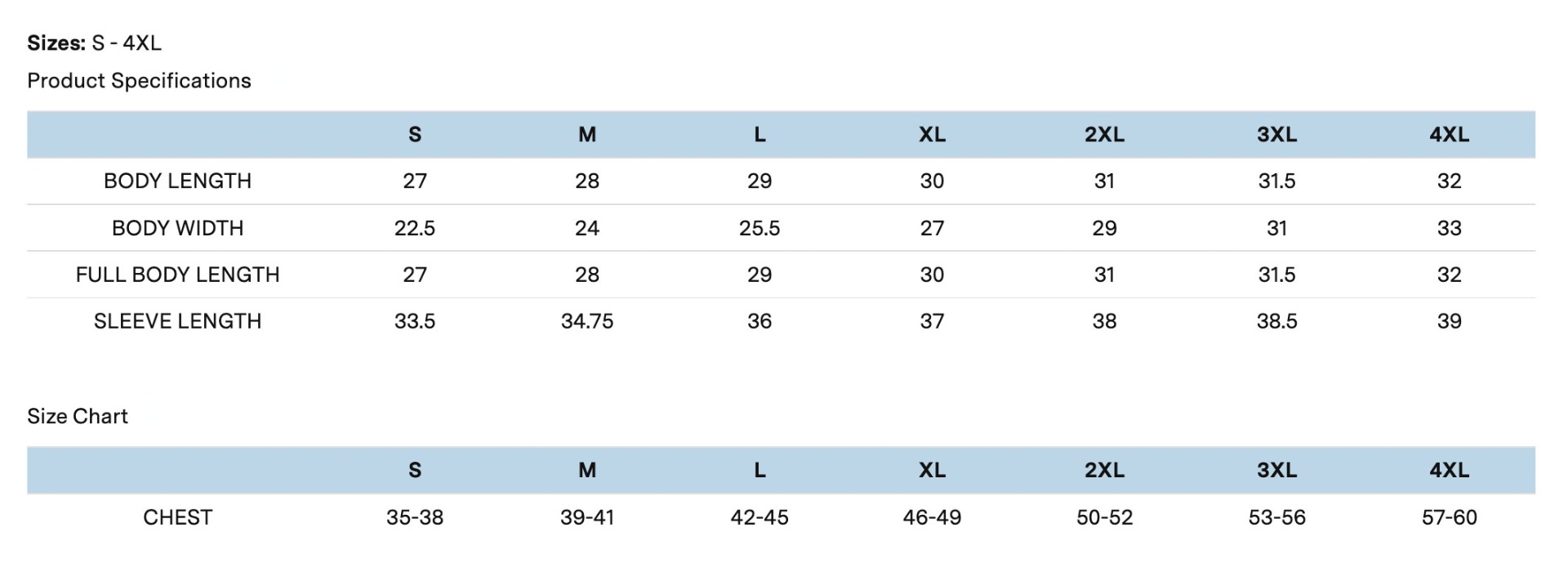Click the 25.5 body width value

[x=759, y=228]
